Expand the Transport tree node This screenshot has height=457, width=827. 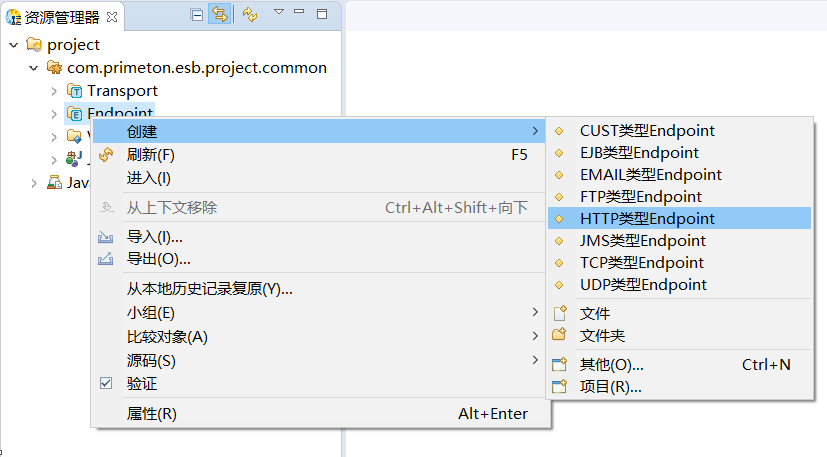coord(54,91)
